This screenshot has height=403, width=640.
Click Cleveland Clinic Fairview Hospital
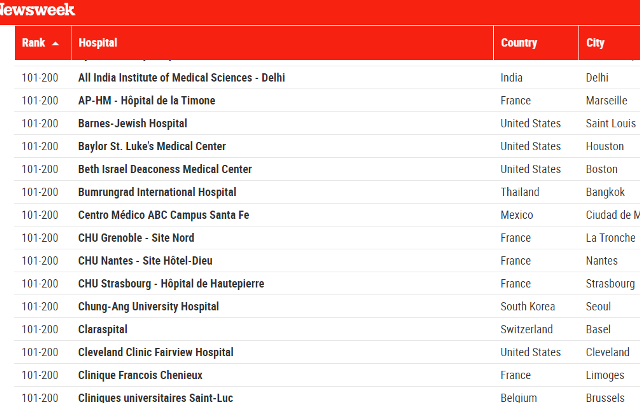click(x=156, y=352)
